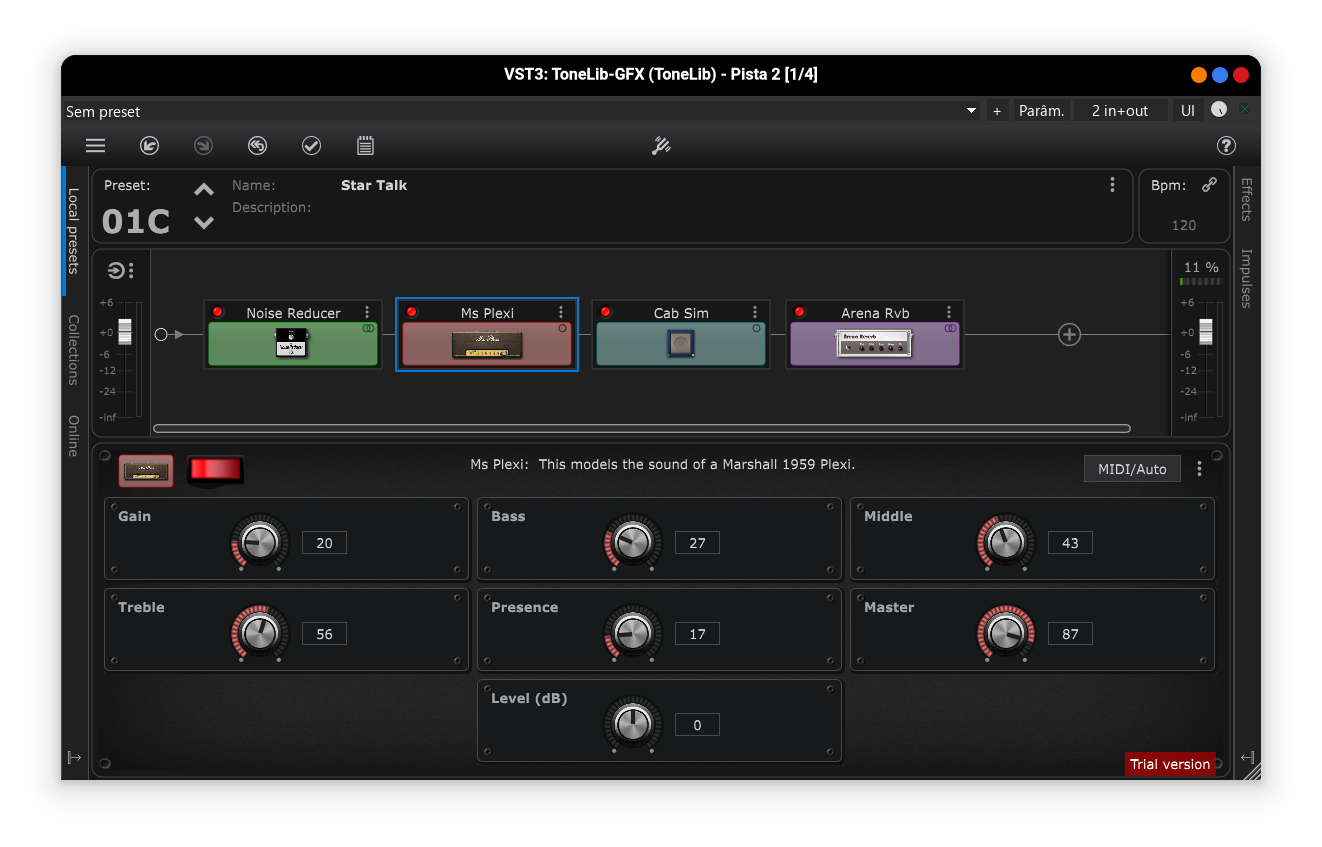1322x847 pixels.
Task: Switch to the Collections tab
Action: click(73, 350)
